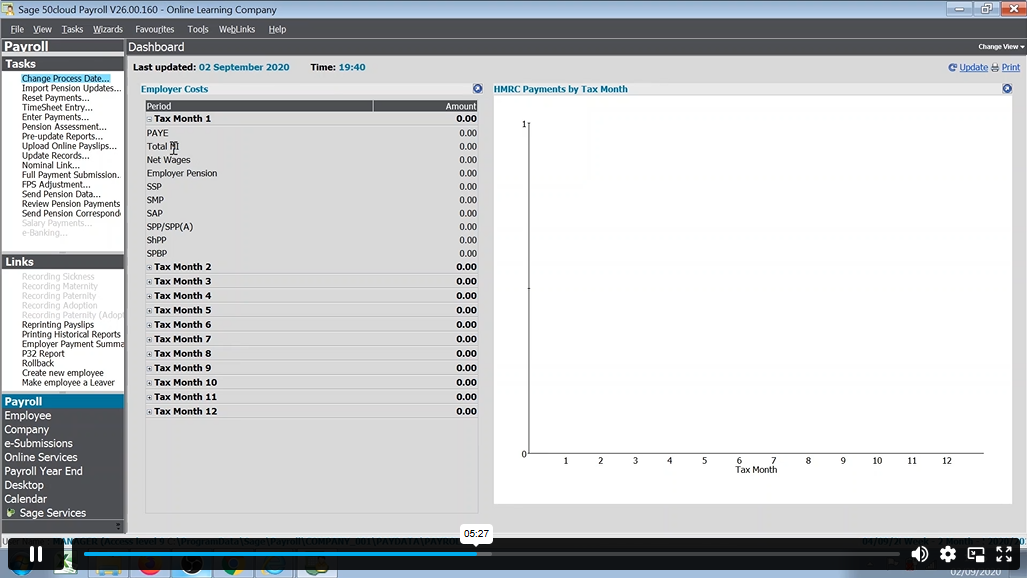Enable picture-in-picture mode icon
Viewport: 1027px width, 578px height.
pos(976,554)
